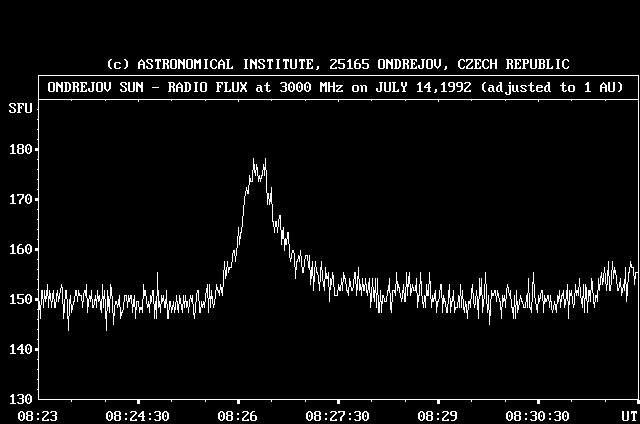The width and height of the screenshot is (640, 424).
Task: Click the Astronomical Institute copyright text
Action: [338, 64]
